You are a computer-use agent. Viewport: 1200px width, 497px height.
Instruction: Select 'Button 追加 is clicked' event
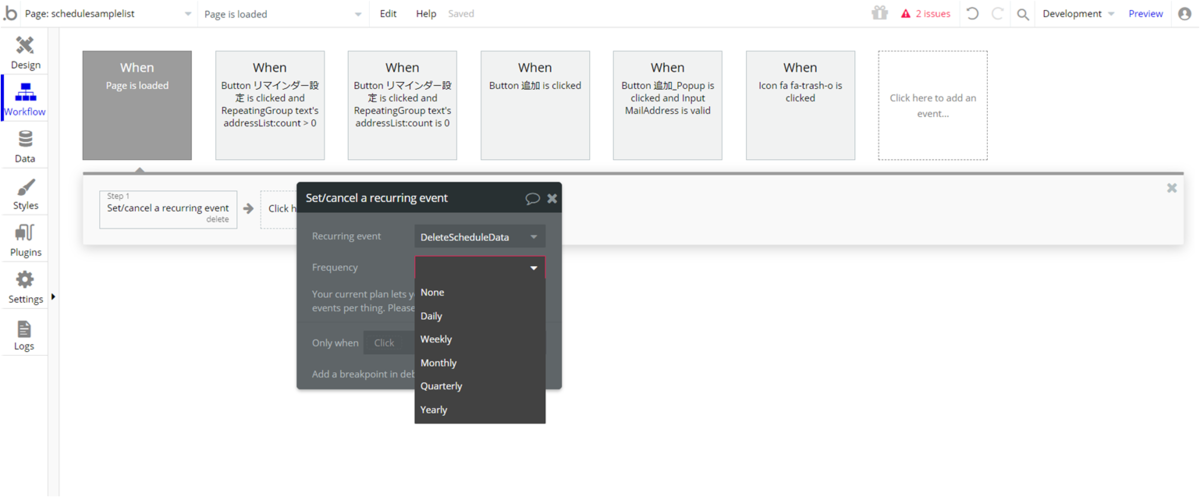[535, 105]
